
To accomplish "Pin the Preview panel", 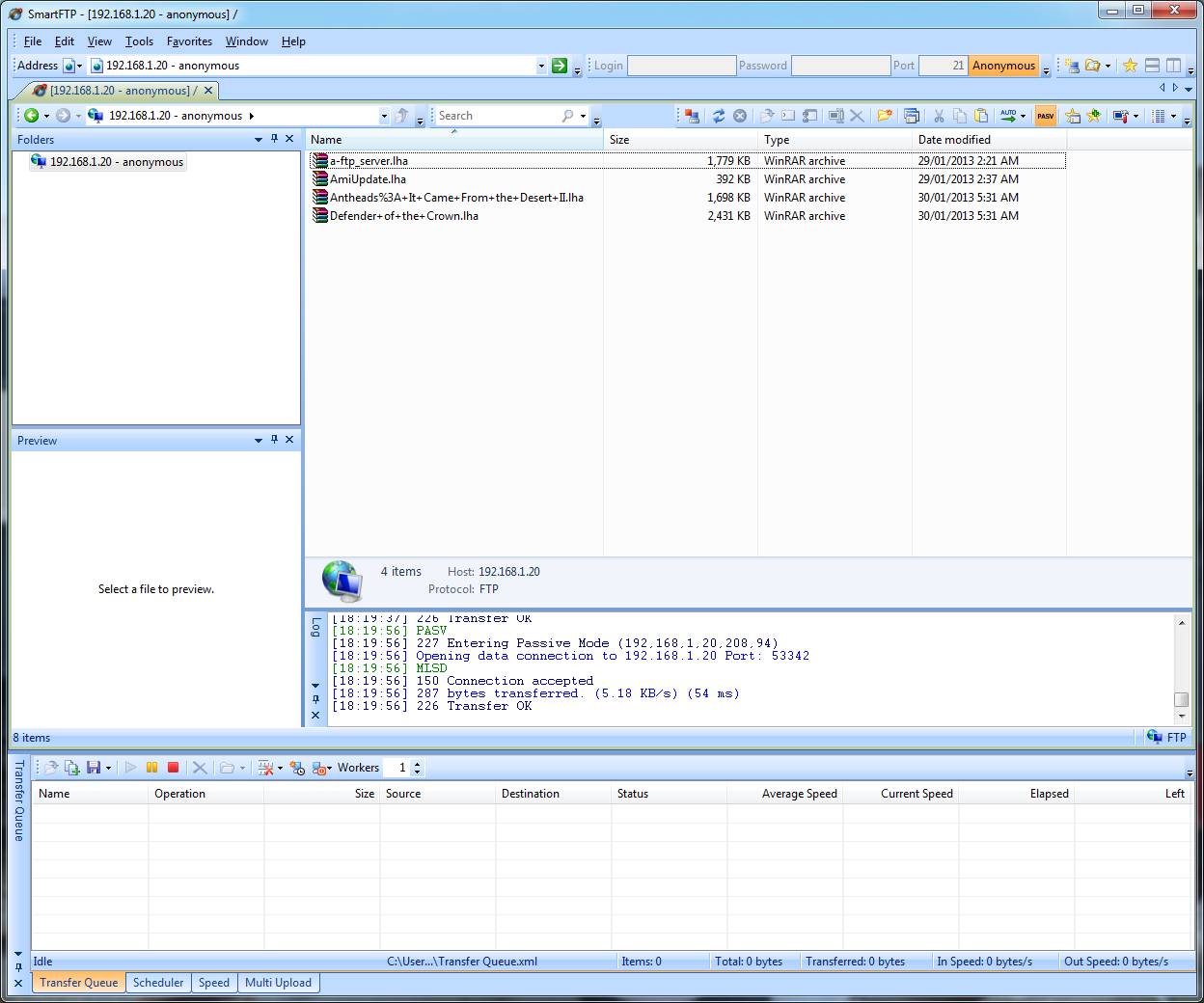I will [274, 440].
